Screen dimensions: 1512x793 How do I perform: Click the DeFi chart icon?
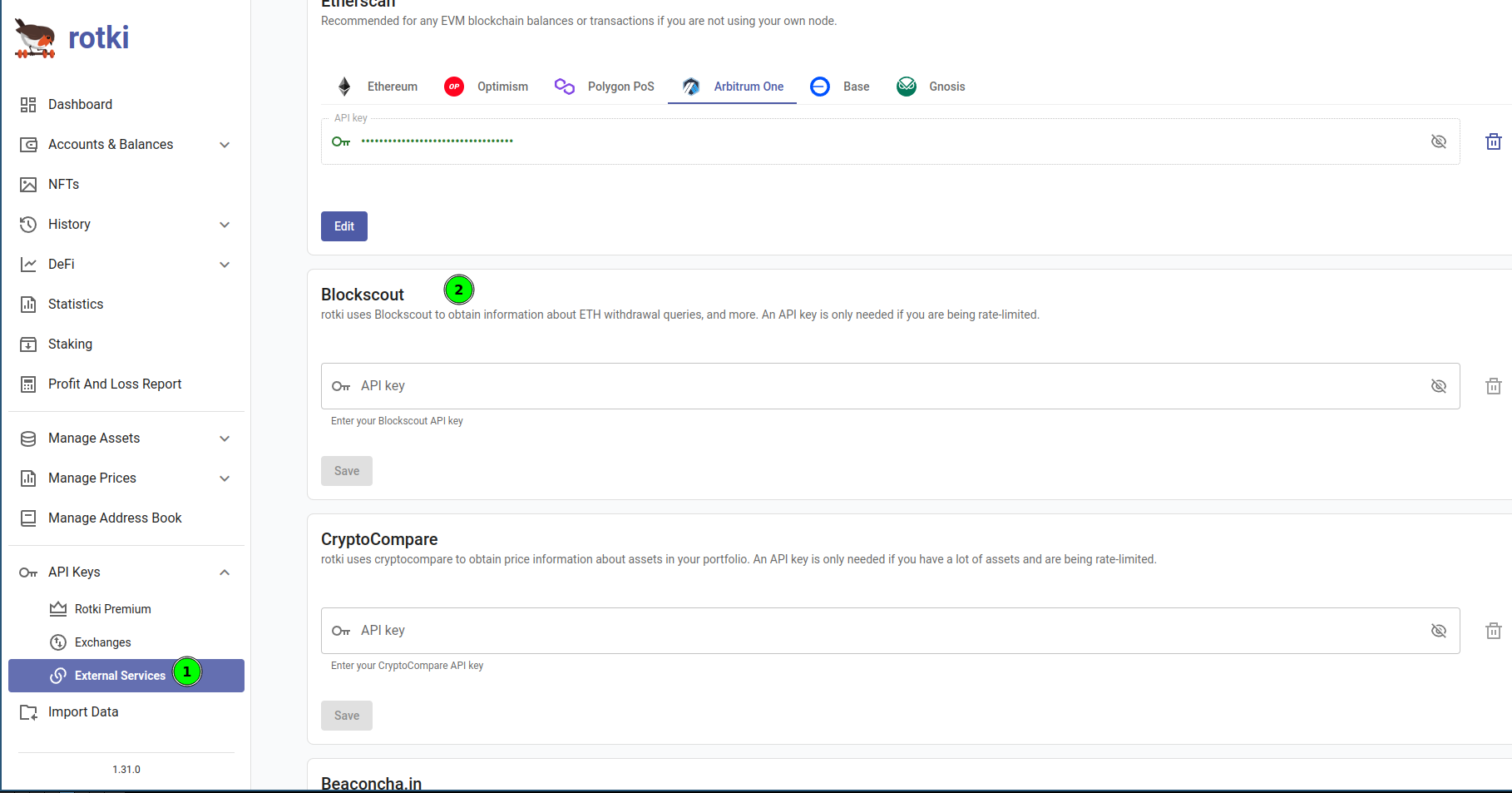pos(28,265)
